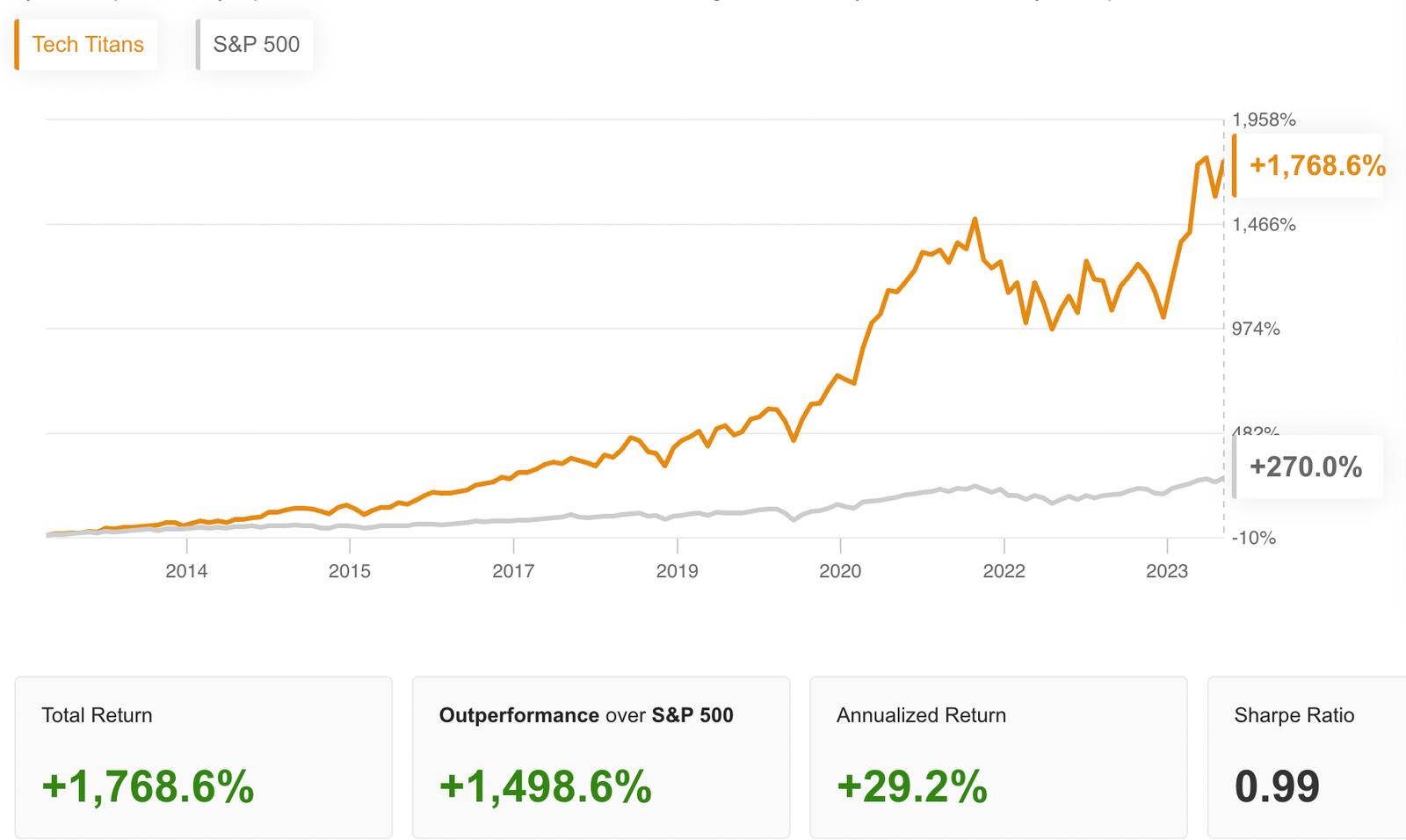The width and height of the screenshot is (1406, 840).
Task: Toggle the S&P 500 series visibility
Action: [x=255, y=44]
